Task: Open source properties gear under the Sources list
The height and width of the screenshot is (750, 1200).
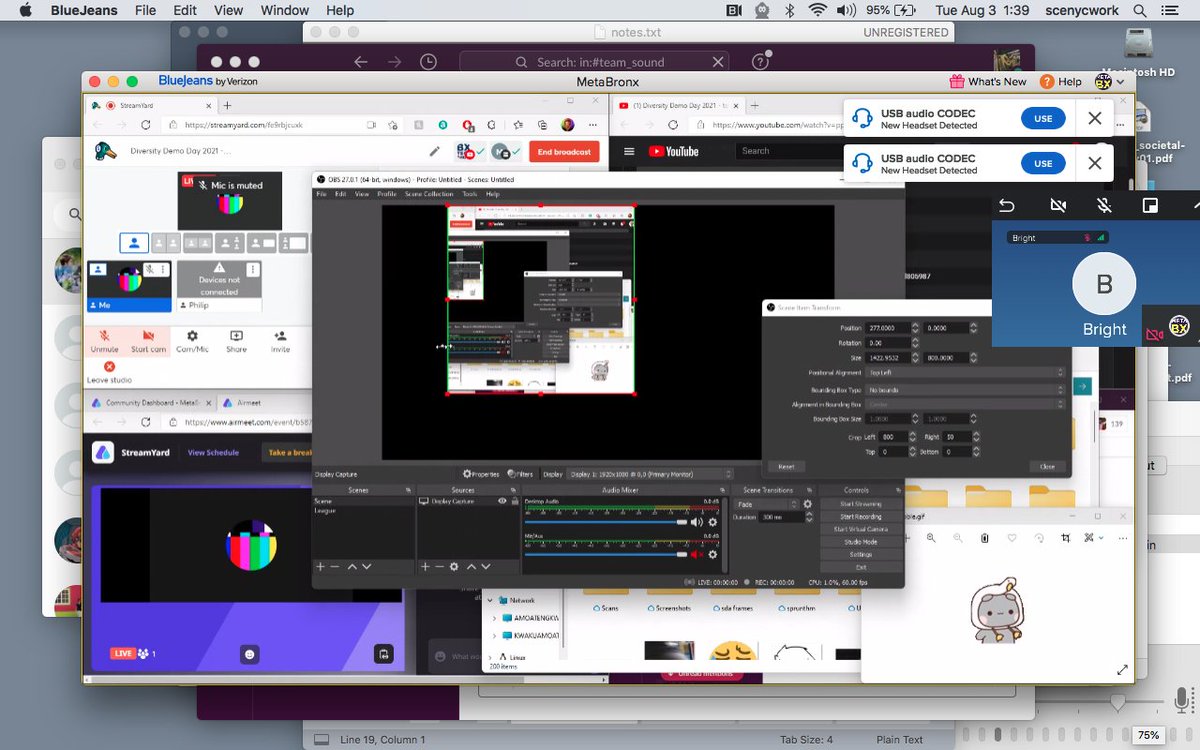Action: [454, 566]
